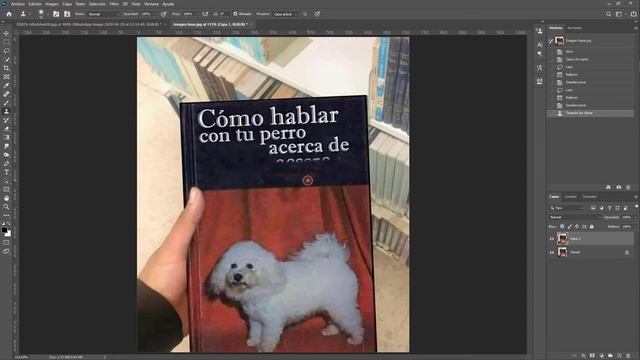Create a new layer in Layers panel
Image resolution: width=640 pixels, height=360 pixels.
click(x=619, y=356)
